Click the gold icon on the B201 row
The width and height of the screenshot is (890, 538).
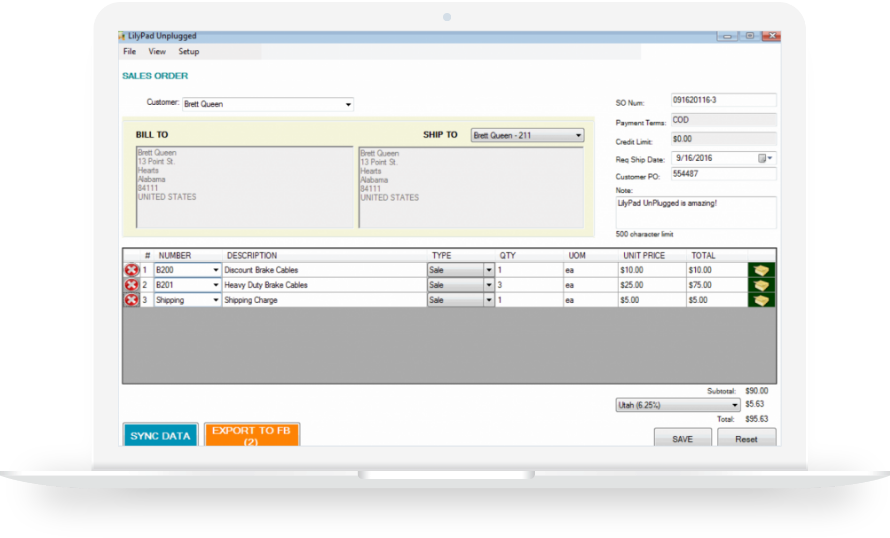pyautogui.click(x=761, y=285)
